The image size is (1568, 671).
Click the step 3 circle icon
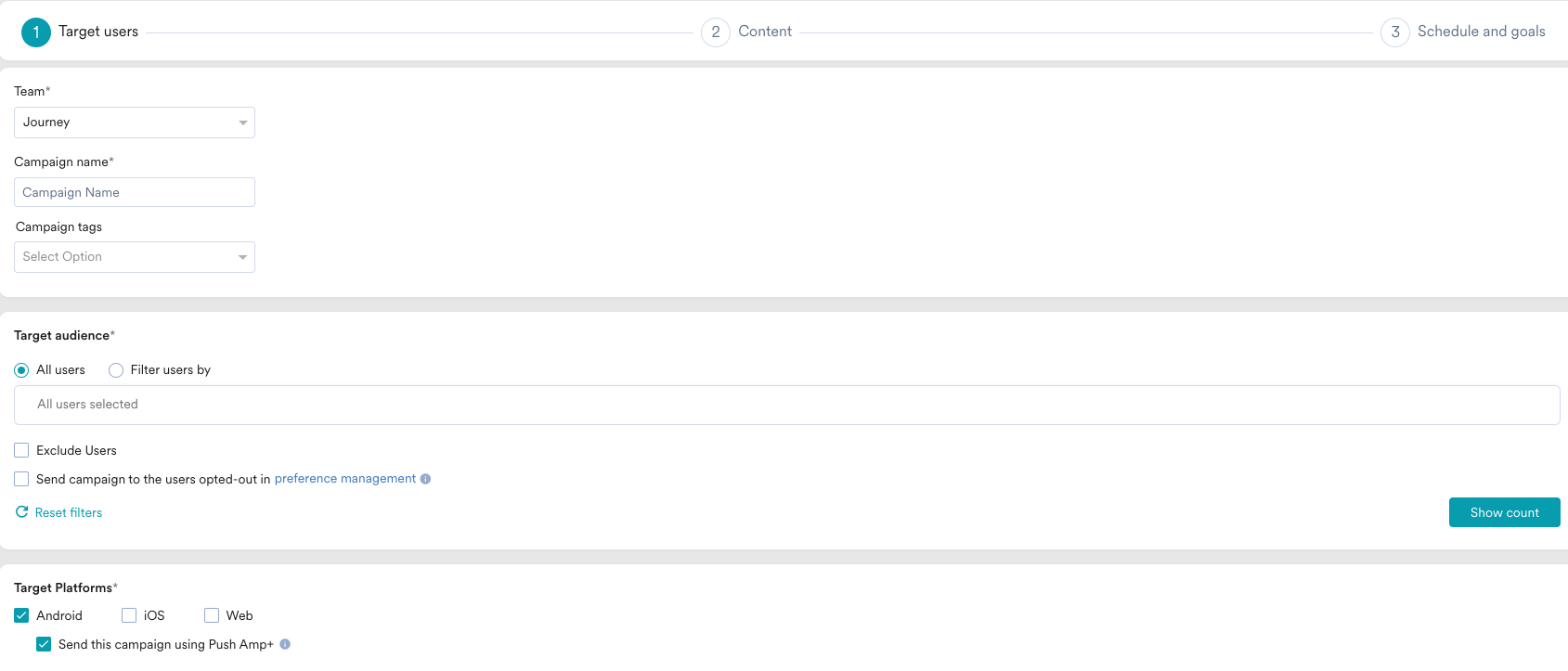1394,32
